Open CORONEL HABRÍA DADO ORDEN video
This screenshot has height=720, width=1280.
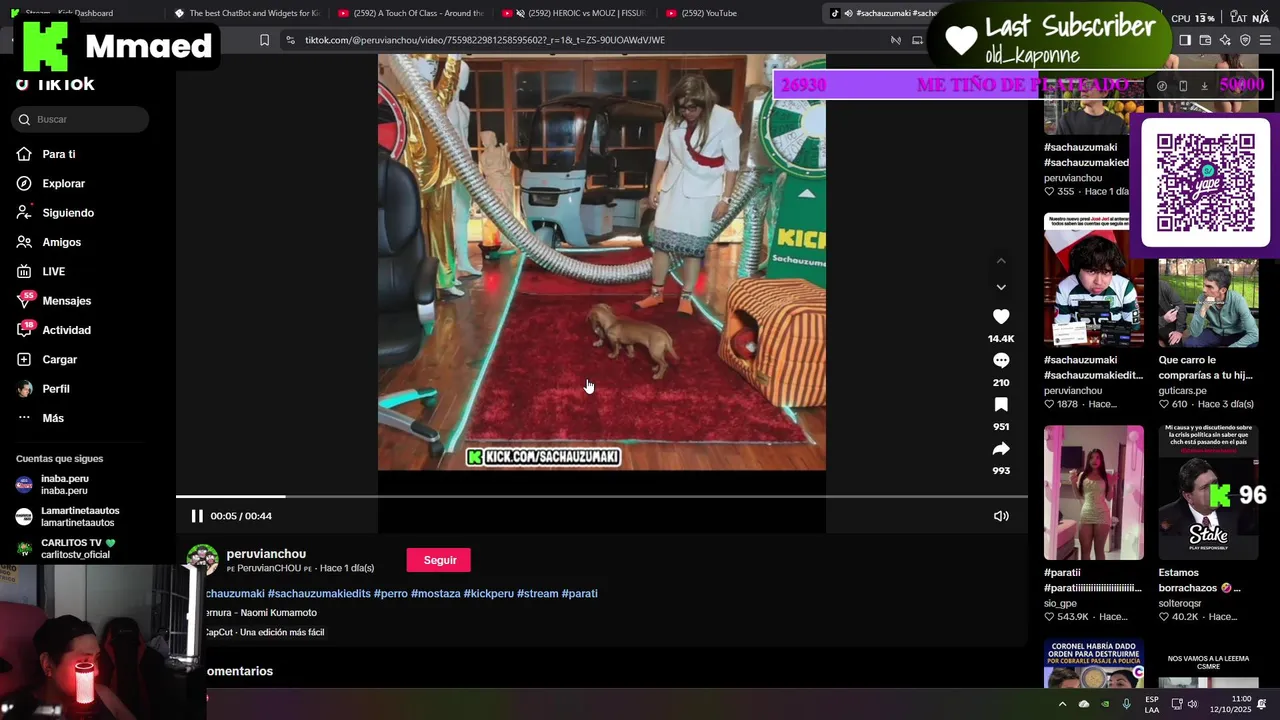pyautogui.click(x=1093, y=664)
